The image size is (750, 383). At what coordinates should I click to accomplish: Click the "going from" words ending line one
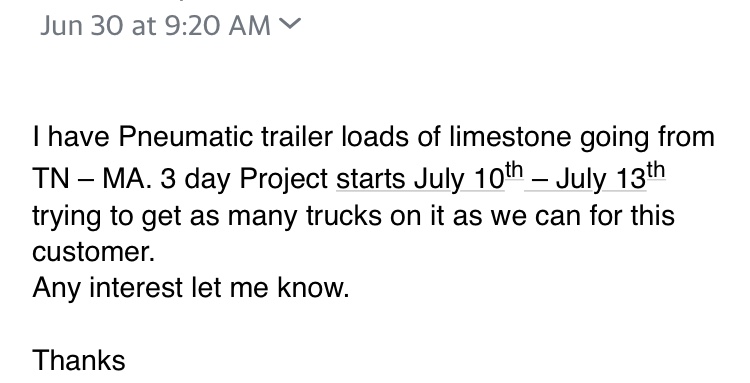[x=647, y=138]
